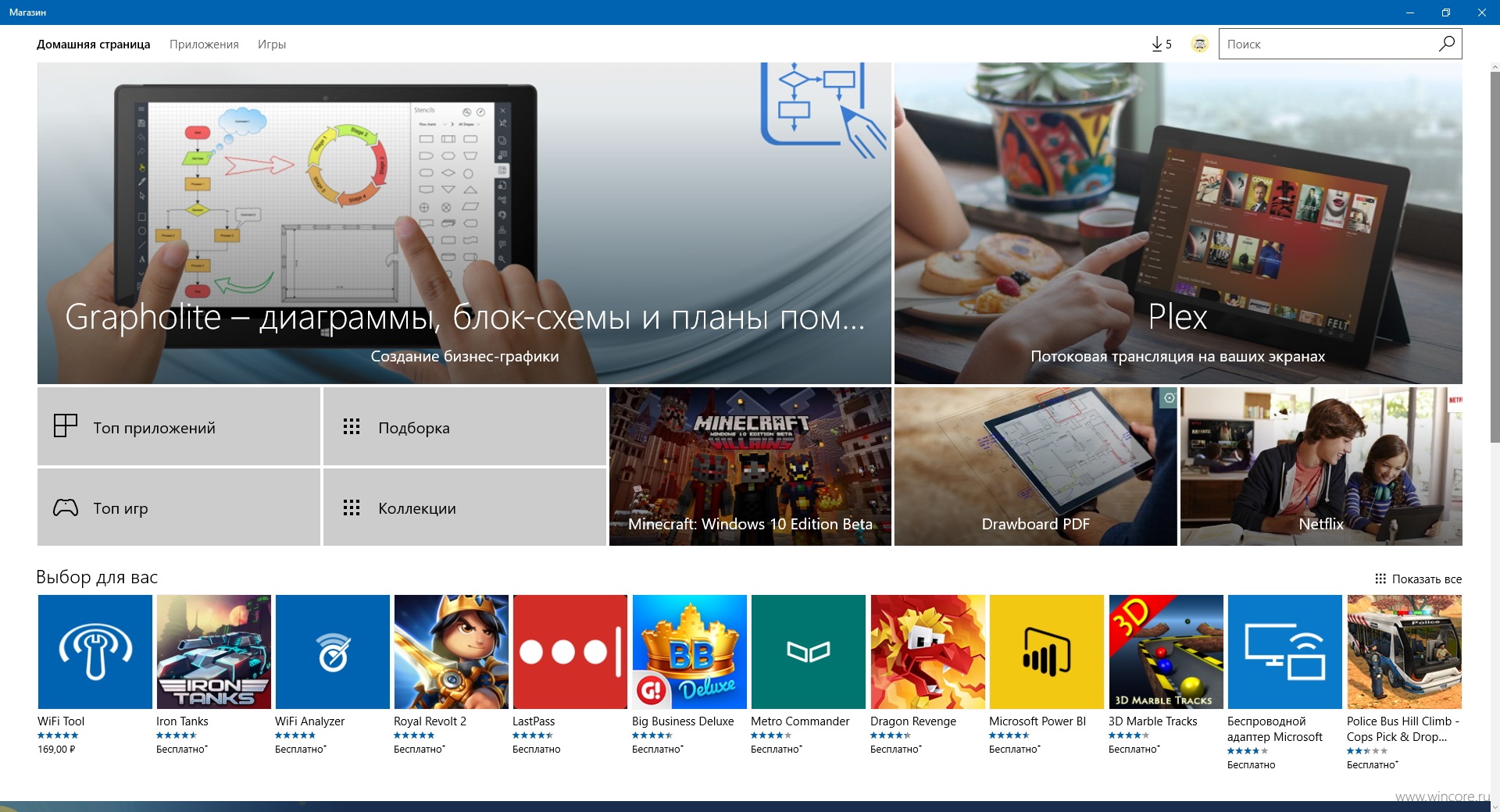Click Создание бизнес-графики subtitle text
The image size is (1500, 812).
(x=465, y=357)
